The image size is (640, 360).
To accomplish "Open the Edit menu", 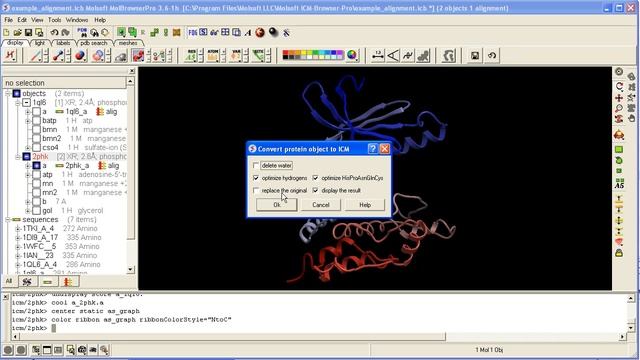I will tap(22, 20).
